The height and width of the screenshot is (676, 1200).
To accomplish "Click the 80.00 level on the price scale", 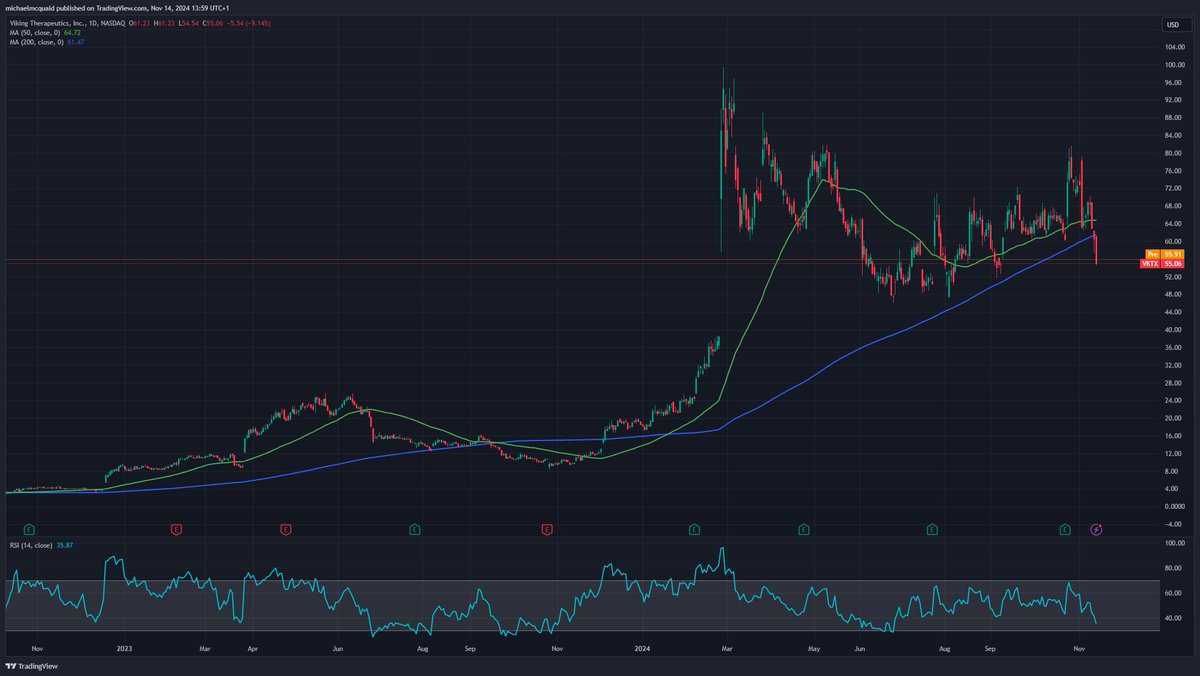I will (1175, 152).
